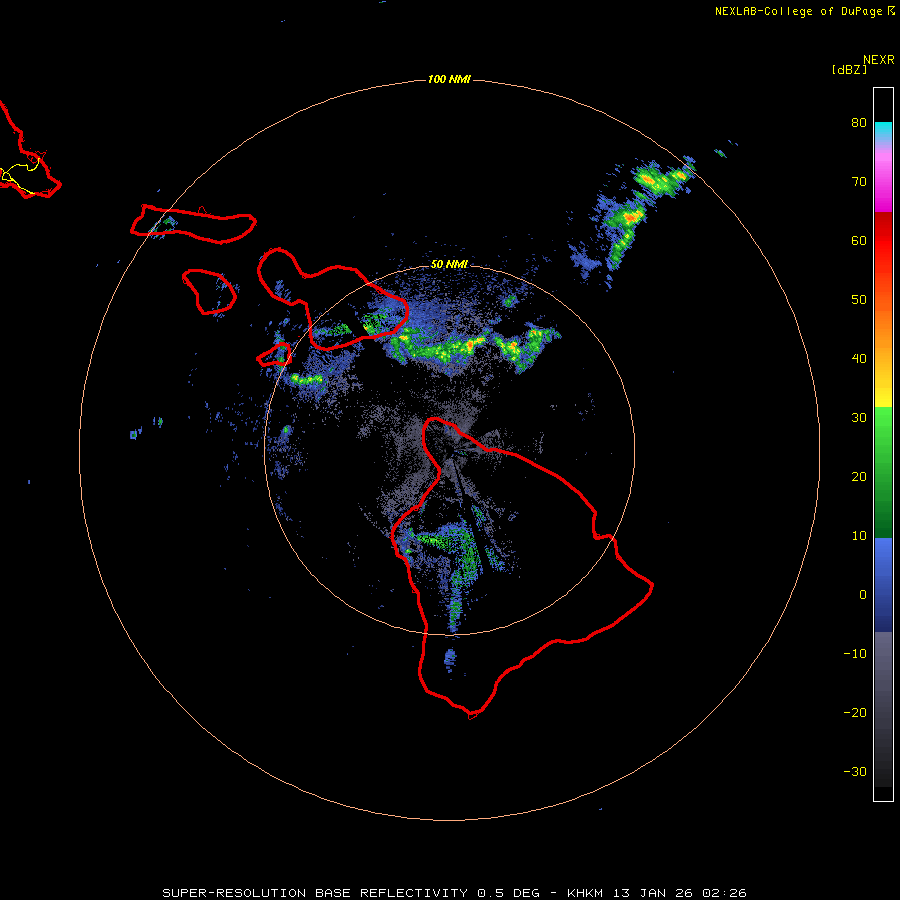
Task: Click the KHKM 13 JAN 26 02:26 timestamp
Action: click(657, 893)
